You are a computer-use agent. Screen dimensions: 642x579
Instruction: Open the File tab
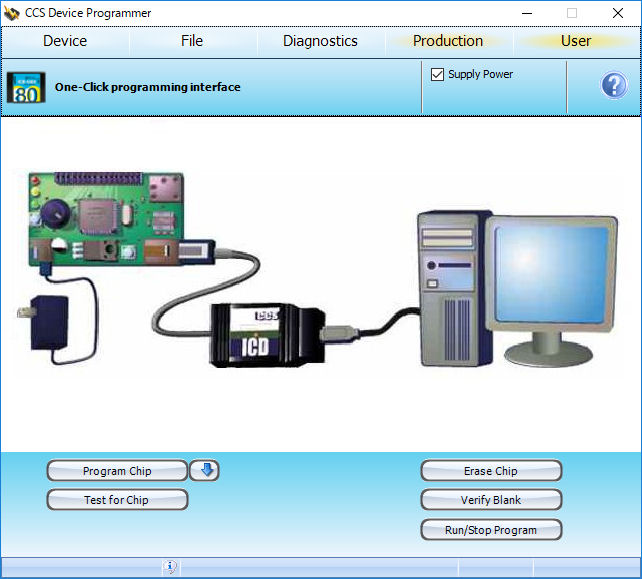coord(192,41)
